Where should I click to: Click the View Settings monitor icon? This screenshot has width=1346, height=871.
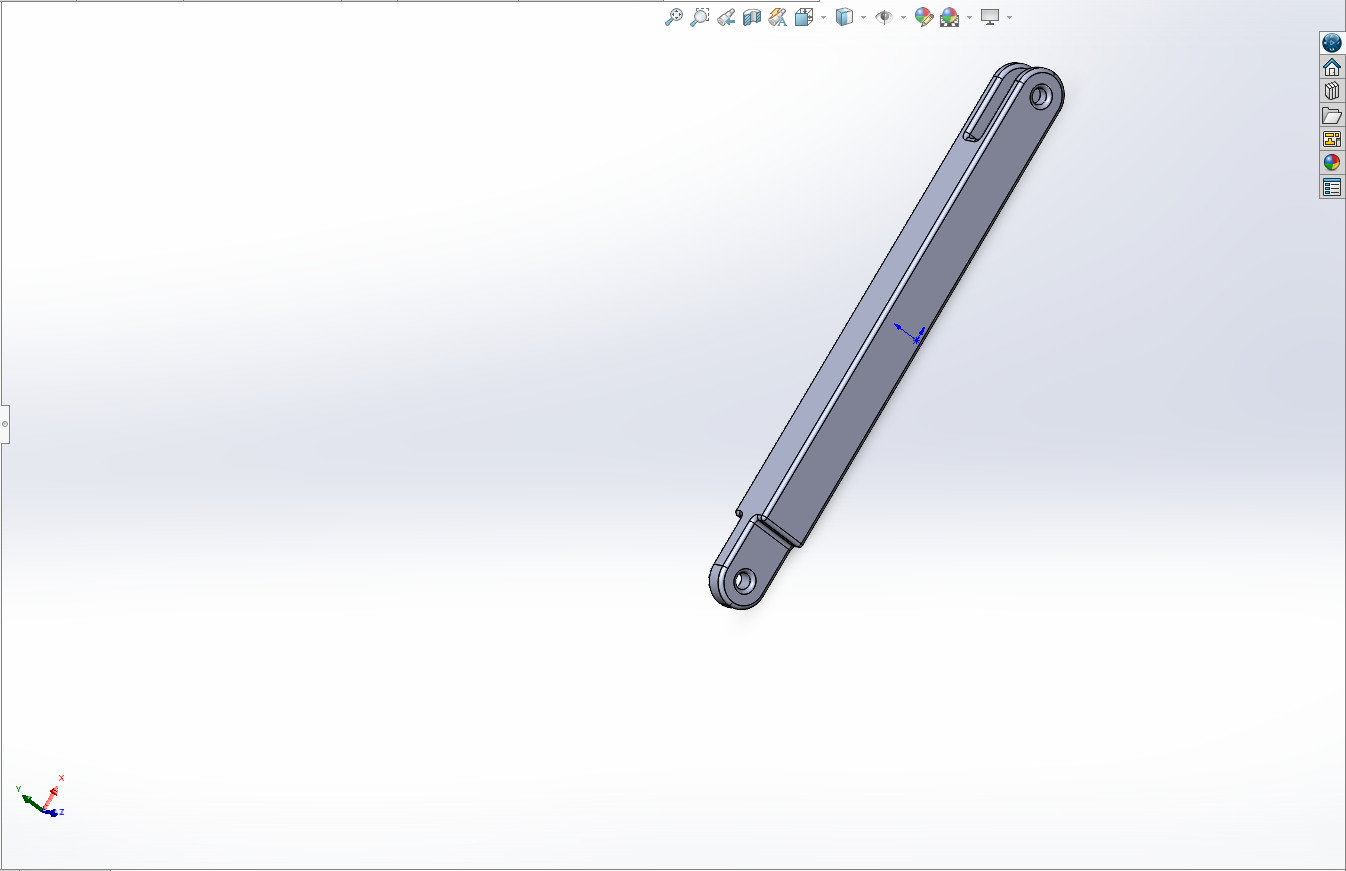[x=990, y=17]
